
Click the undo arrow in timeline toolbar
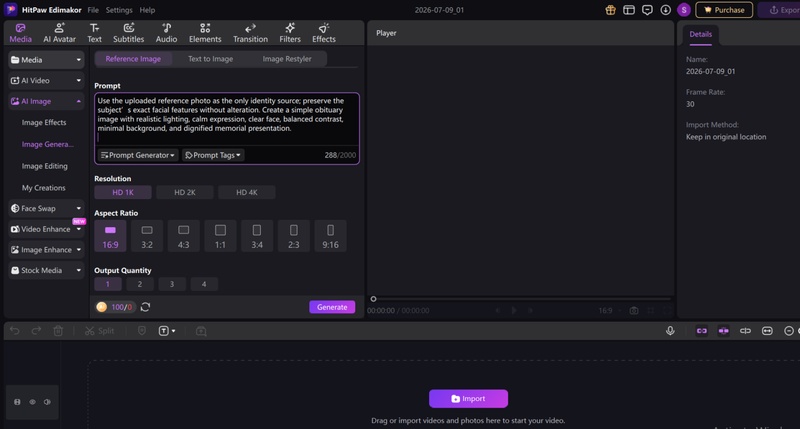[x=14, y=331]
